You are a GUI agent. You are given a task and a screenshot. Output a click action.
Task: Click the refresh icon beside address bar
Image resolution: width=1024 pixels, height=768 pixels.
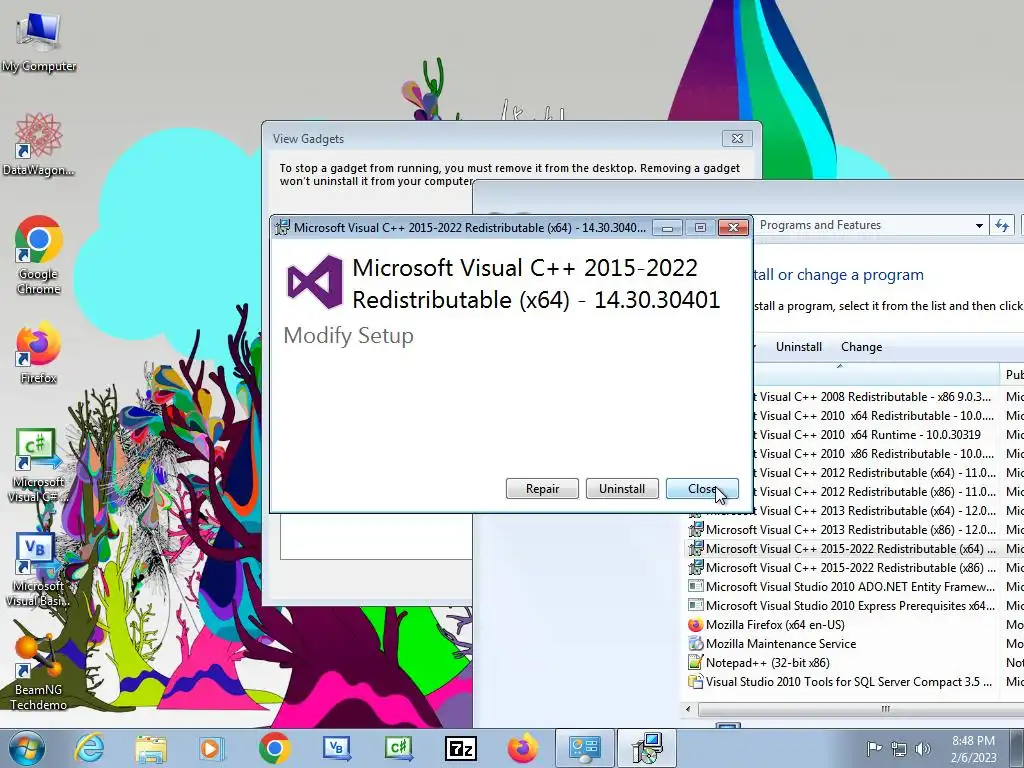(1002, 225)
